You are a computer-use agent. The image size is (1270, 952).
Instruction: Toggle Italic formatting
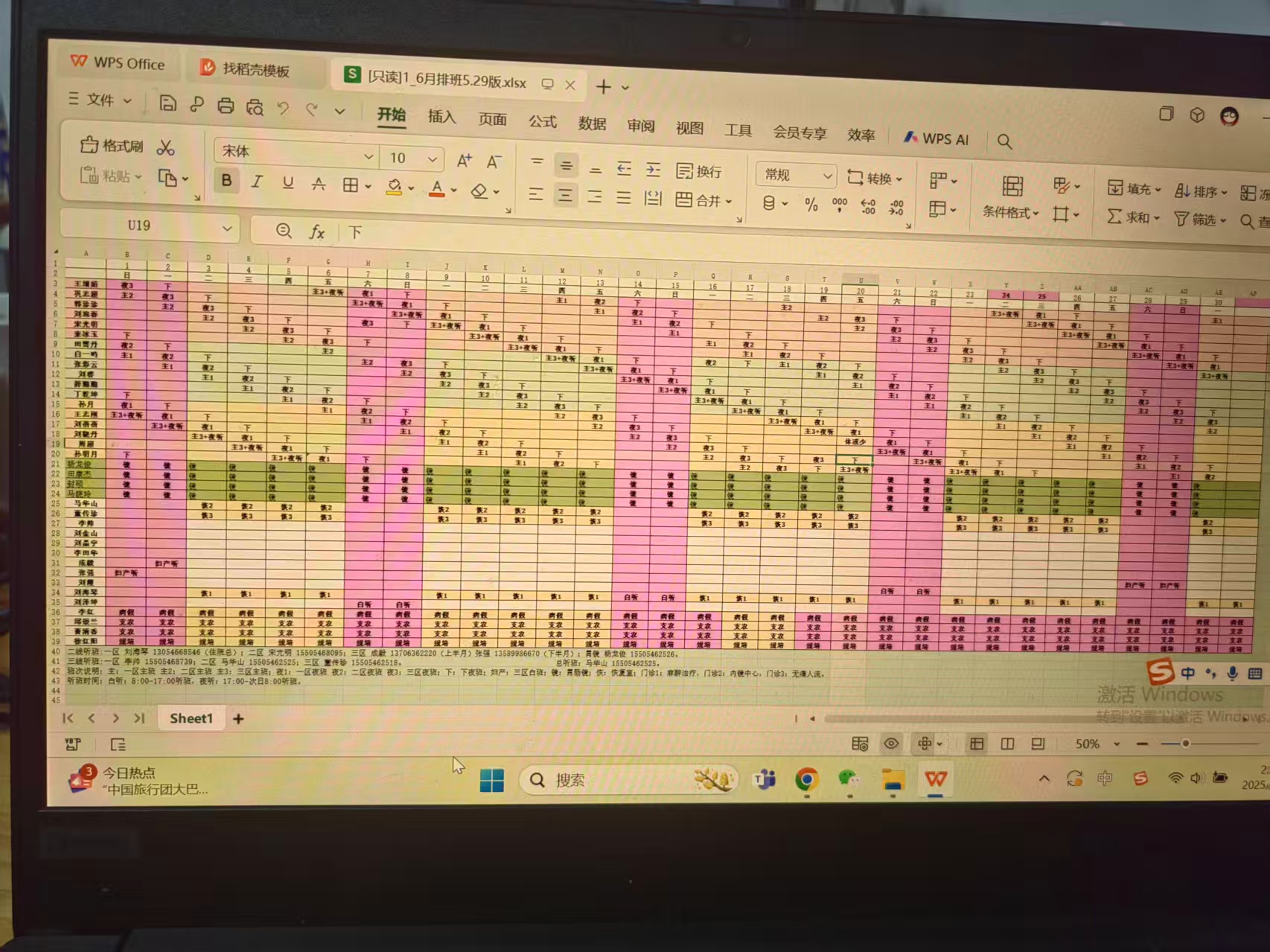click(257, 182)
